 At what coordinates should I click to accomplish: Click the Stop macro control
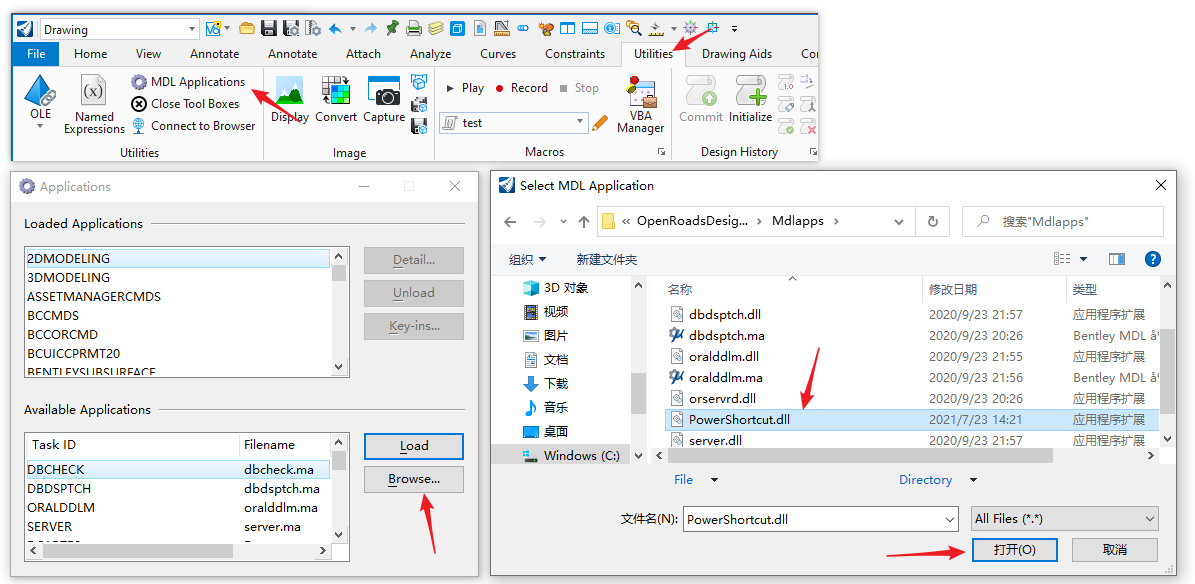(578, 88)
